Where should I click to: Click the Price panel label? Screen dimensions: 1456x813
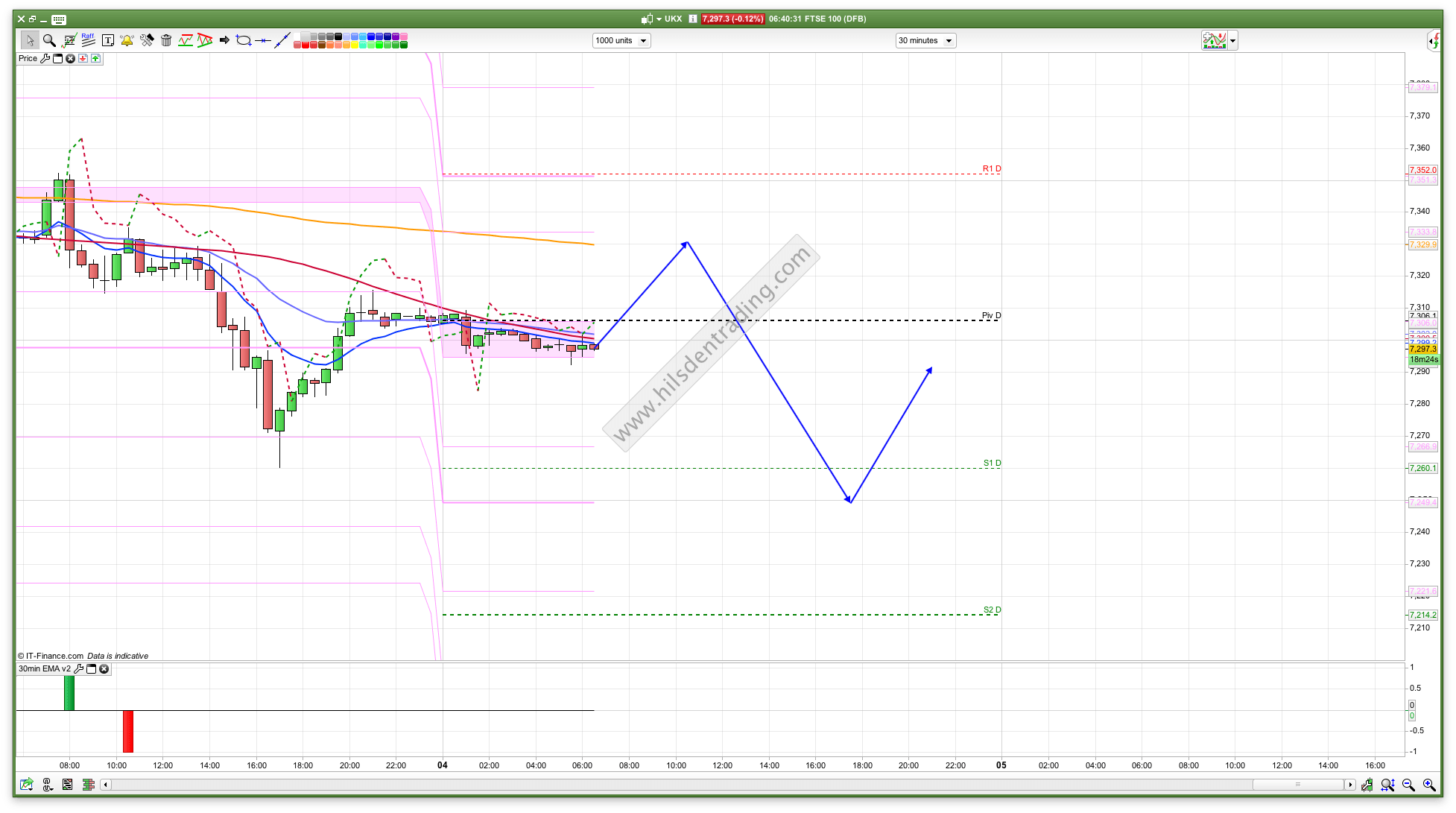28,58
